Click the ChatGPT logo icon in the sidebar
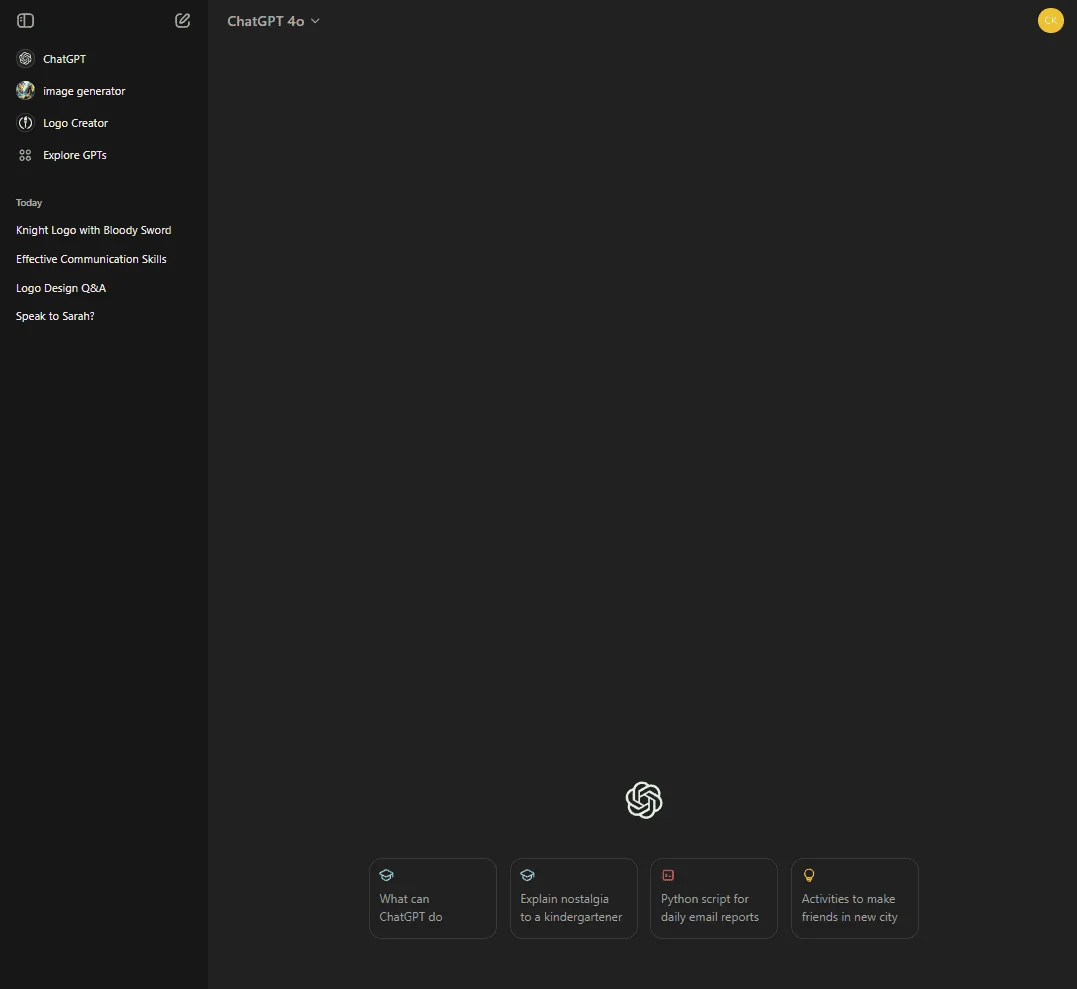The height and width of the screenshot is (989, 1077). tap(25, 58)
